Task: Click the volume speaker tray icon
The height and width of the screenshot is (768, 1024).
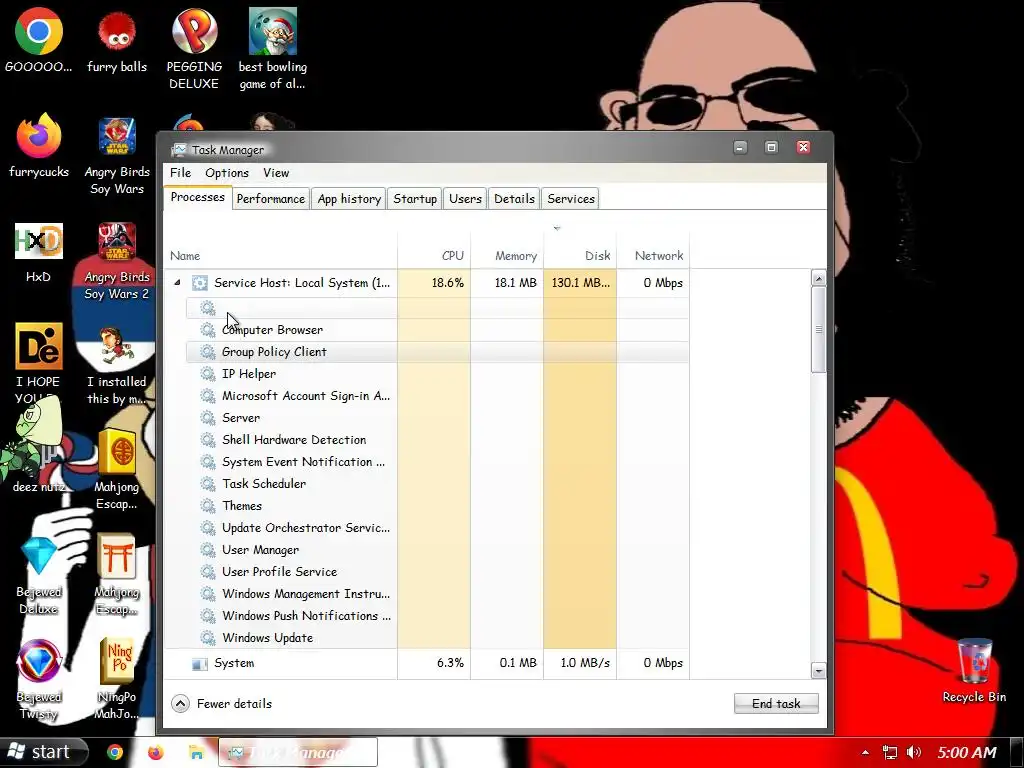Action: [x=914, y=752]
